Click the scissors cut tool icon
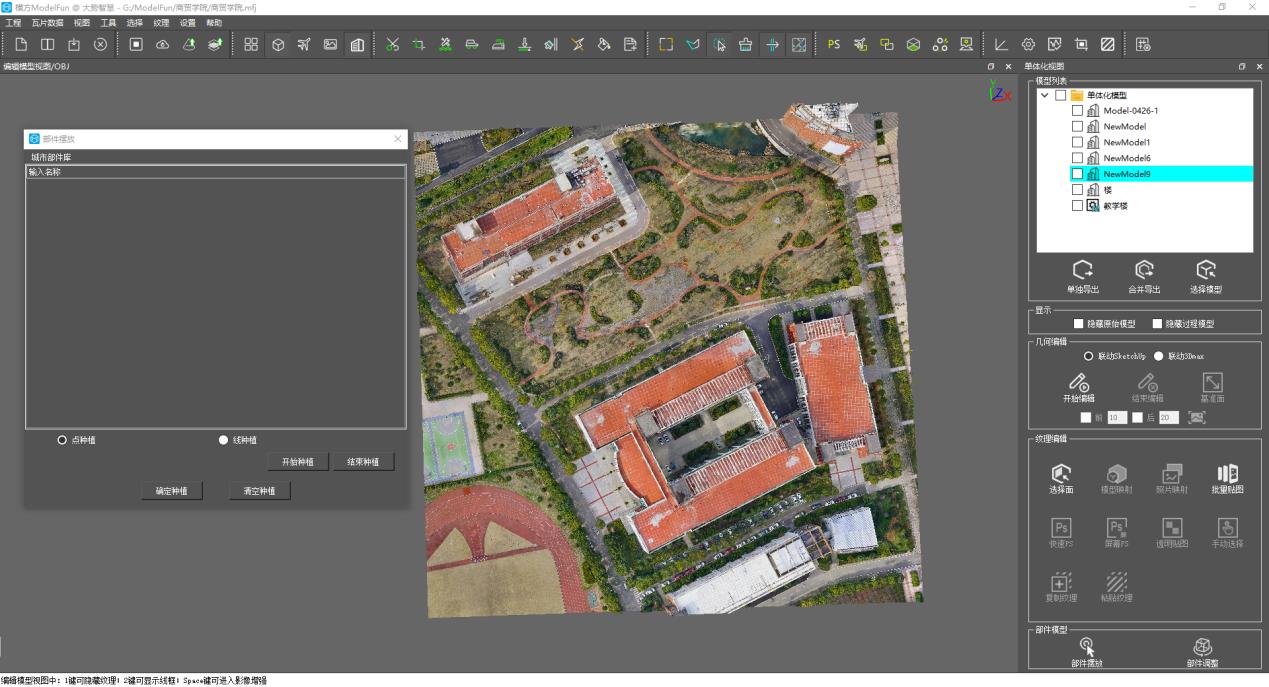 (392, 44)
